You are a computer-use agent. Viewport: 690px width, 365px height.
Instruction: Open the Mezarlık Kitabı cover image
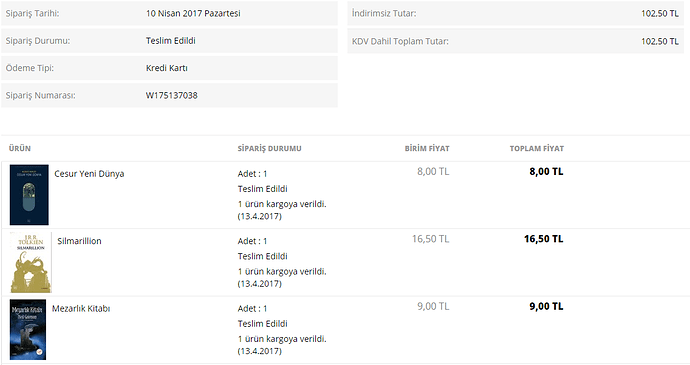[28, 330]
